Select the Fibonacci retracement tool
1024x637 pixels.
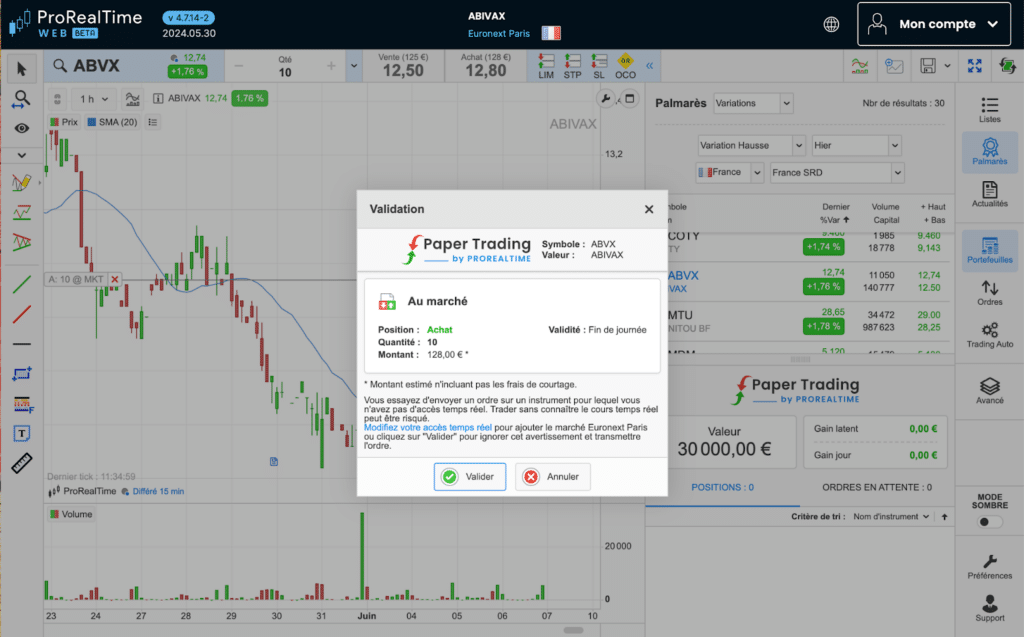(x=23, y=405)
